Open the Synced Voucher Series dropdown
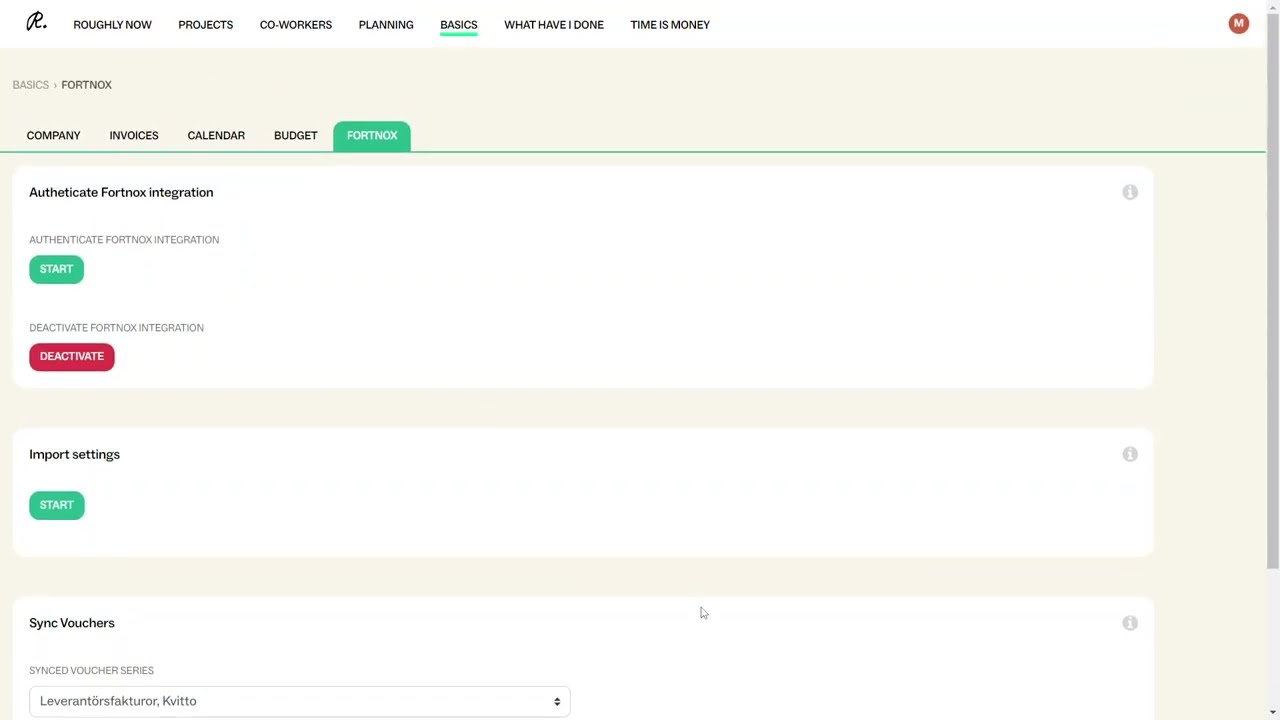The width and height of the screenshot is (1280, 720). tap(299, 701)
